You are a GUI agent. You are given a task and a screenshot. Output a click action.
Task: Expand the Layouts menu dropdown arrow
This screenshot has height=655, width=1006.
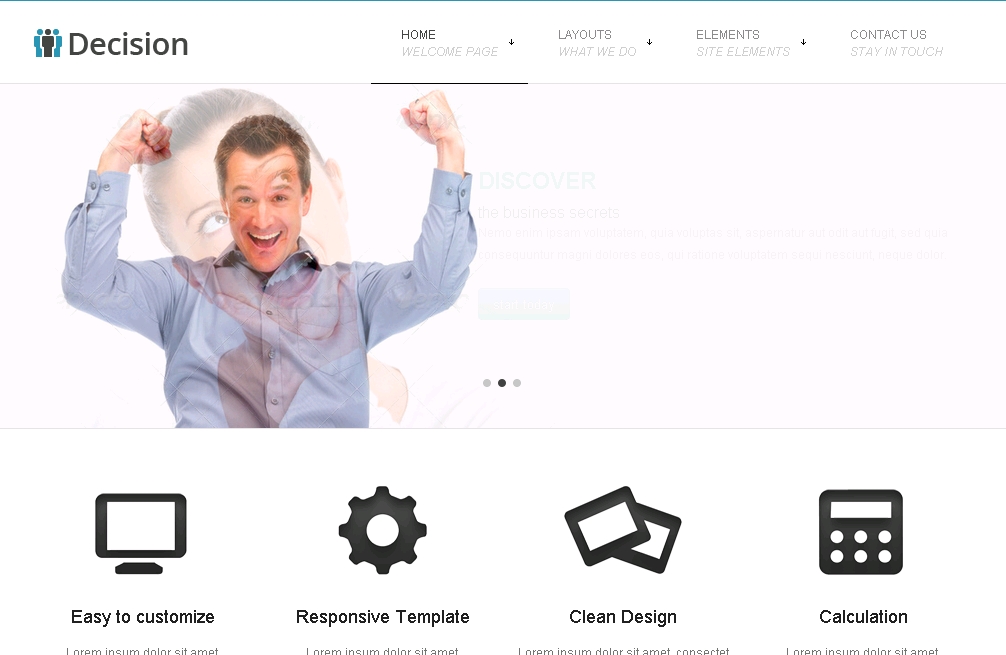[x=649, y=42]
